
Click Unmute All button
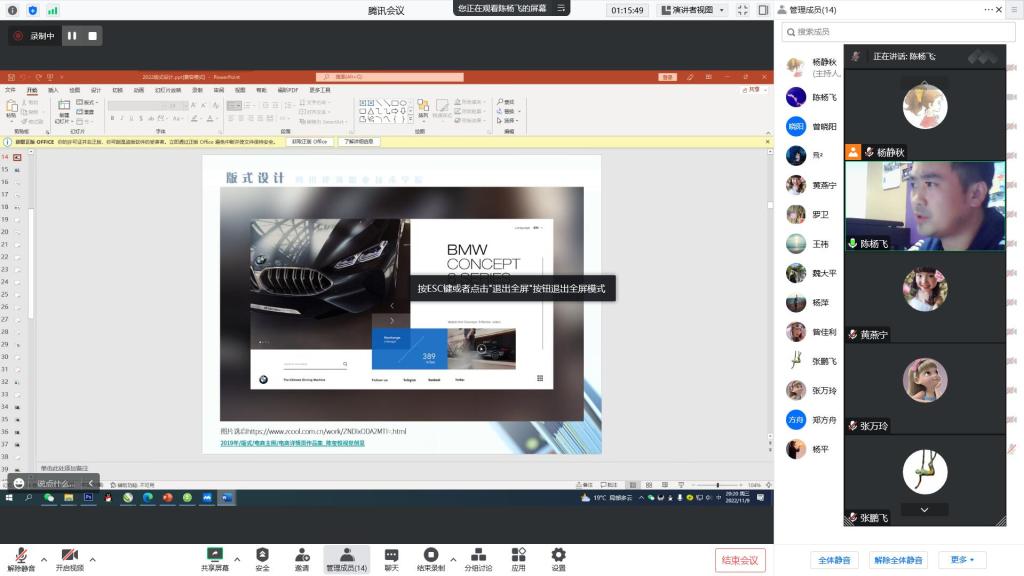(x=898, y=560)
